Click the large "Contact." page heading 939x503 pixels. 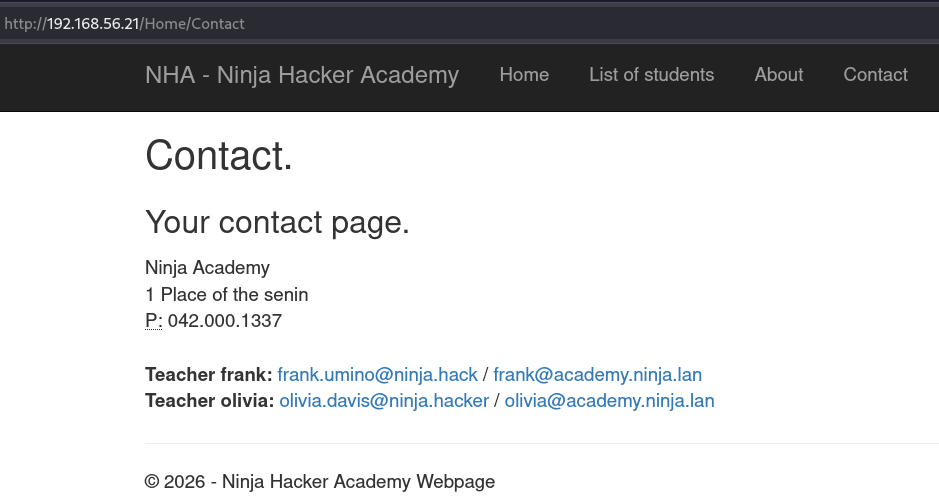point(219,156)
